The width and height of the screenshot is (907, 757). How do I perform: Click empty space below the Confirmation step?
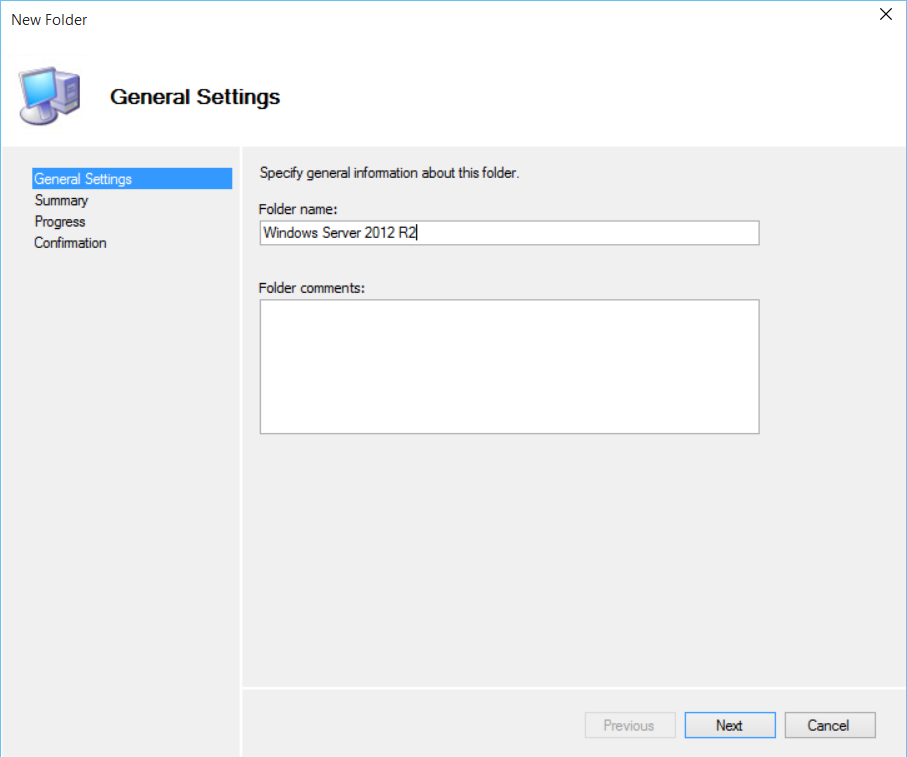click(120, 450)
